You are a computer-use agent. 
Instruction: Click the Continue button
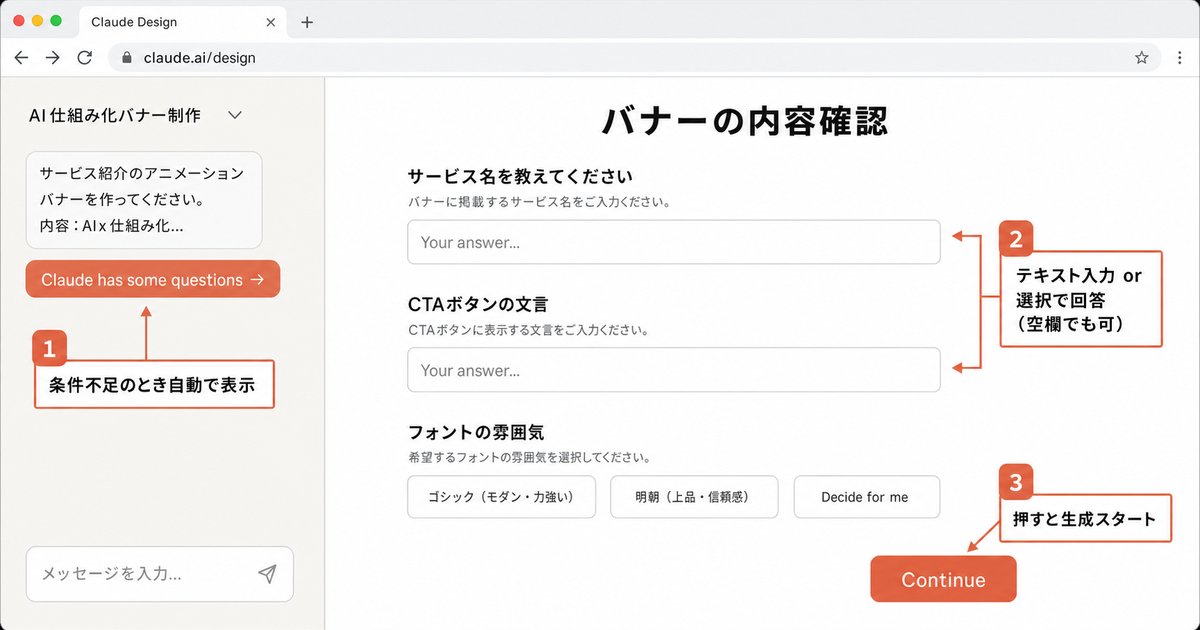[x=943, y=579]
